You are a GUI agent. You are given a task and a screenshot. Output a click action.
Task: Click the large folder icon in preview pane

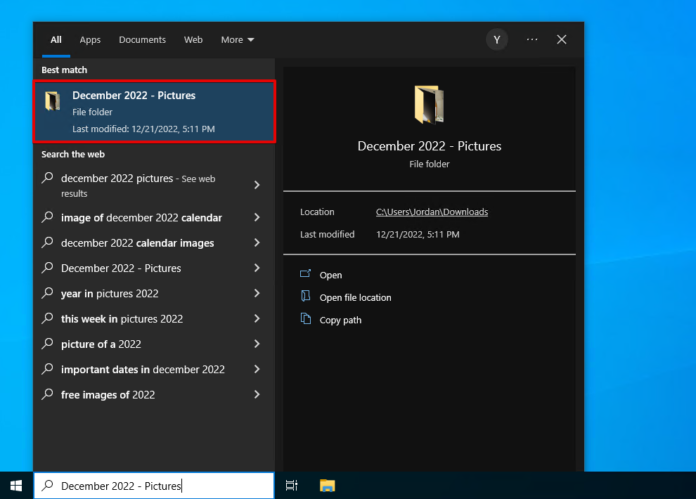(429, 105)
